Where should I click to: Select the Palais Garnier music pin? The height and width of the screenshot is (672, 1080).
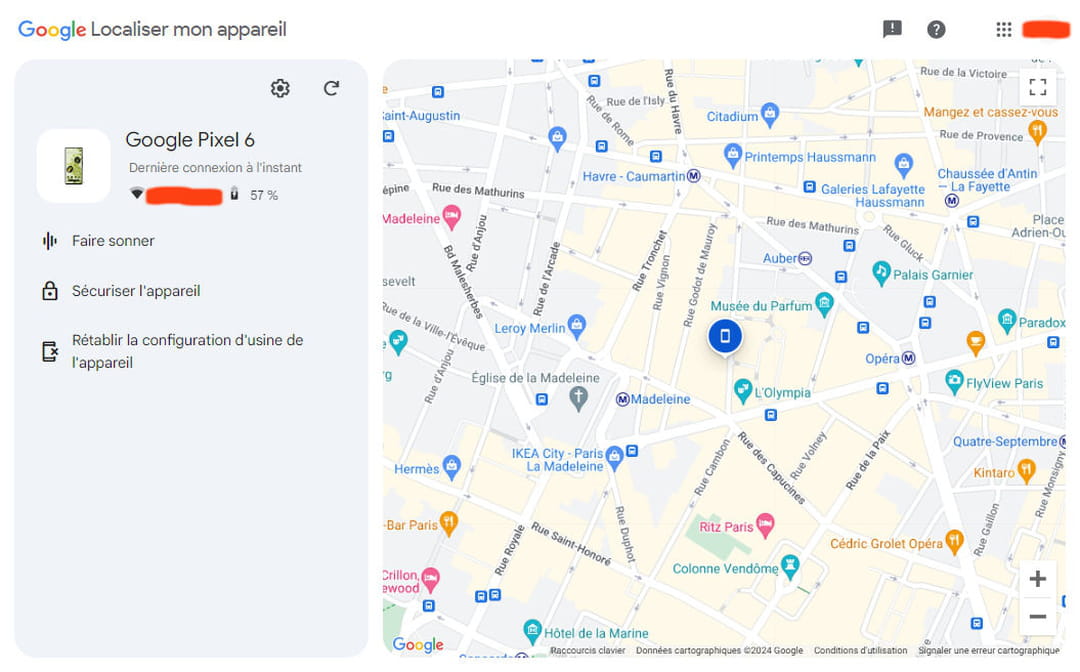pos(881,272)
